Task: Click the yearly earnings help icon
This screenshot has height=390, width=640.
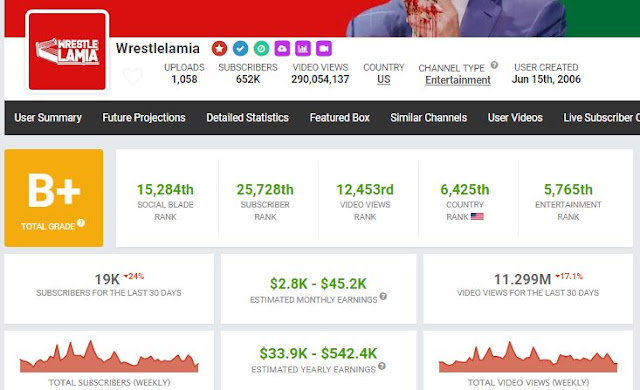Action: pos(382,366)
